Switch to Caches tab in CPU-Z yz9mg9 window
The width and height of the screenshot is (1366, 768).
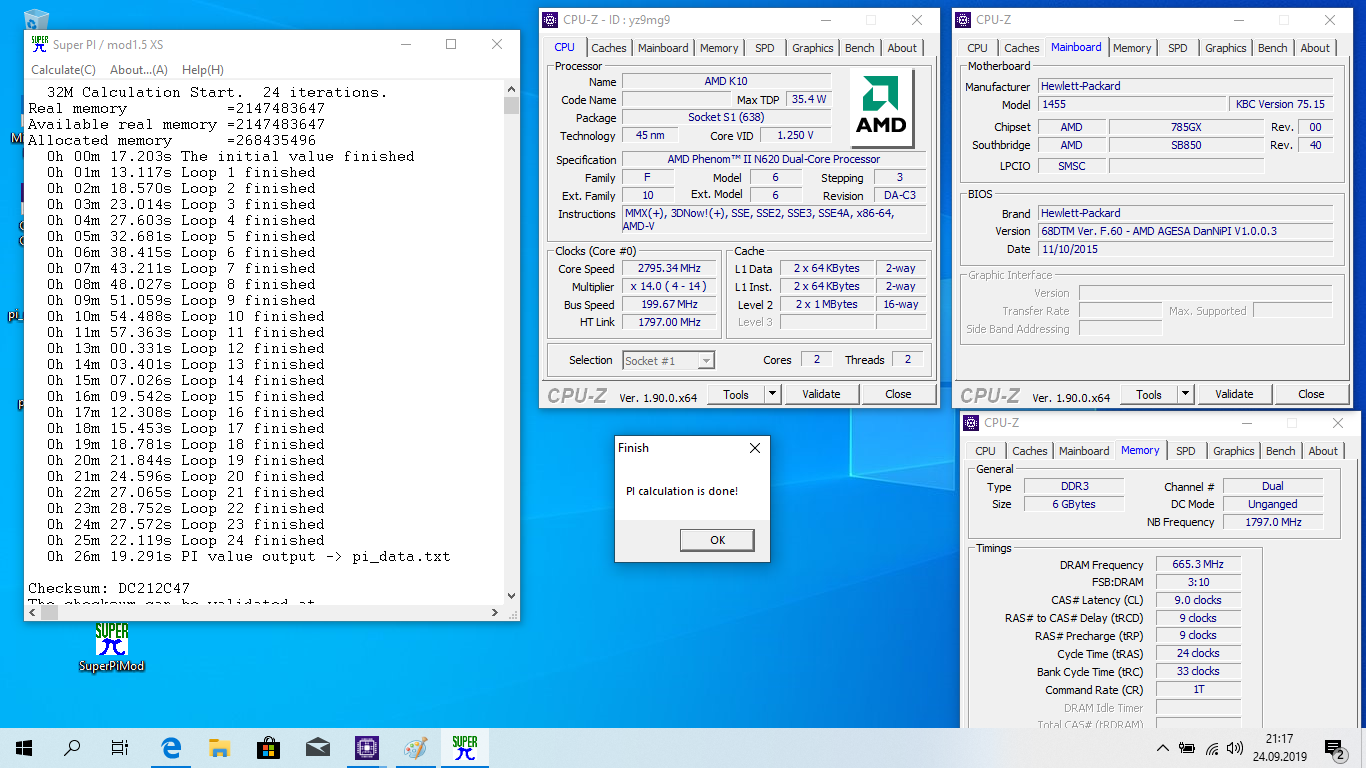coord(608,48)
